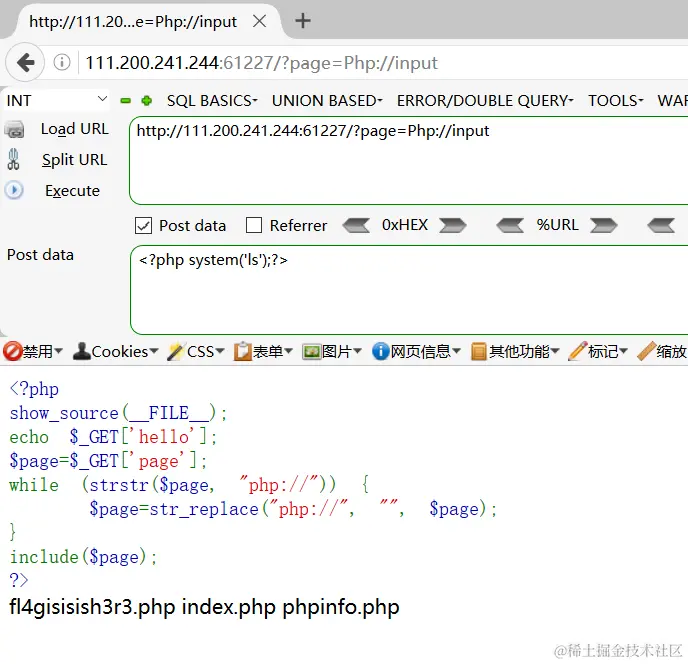Click the Split URL scissors icon
The image size is (688, 664).
click(14, 159)
